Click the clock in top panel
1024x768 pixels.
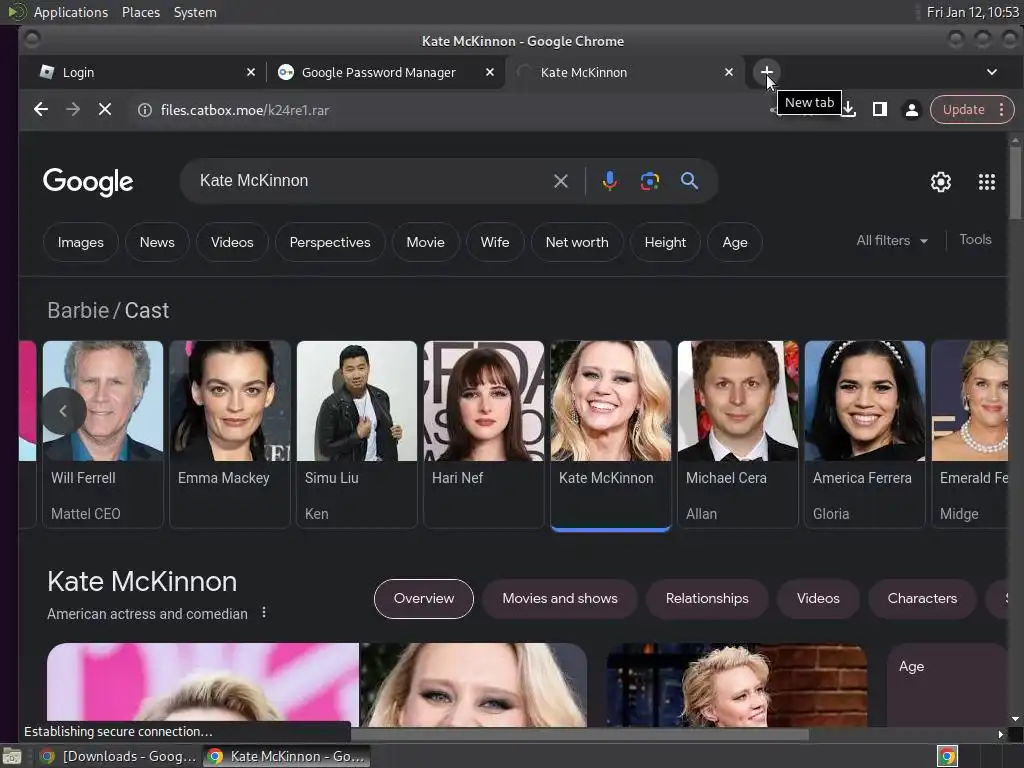pyautogui.click(x=972, y=12)
